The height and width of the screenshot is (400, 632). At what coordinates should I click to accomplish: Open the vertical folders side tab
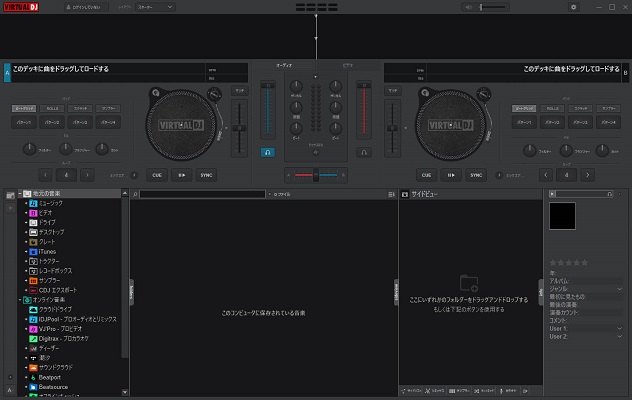point(131,292)
